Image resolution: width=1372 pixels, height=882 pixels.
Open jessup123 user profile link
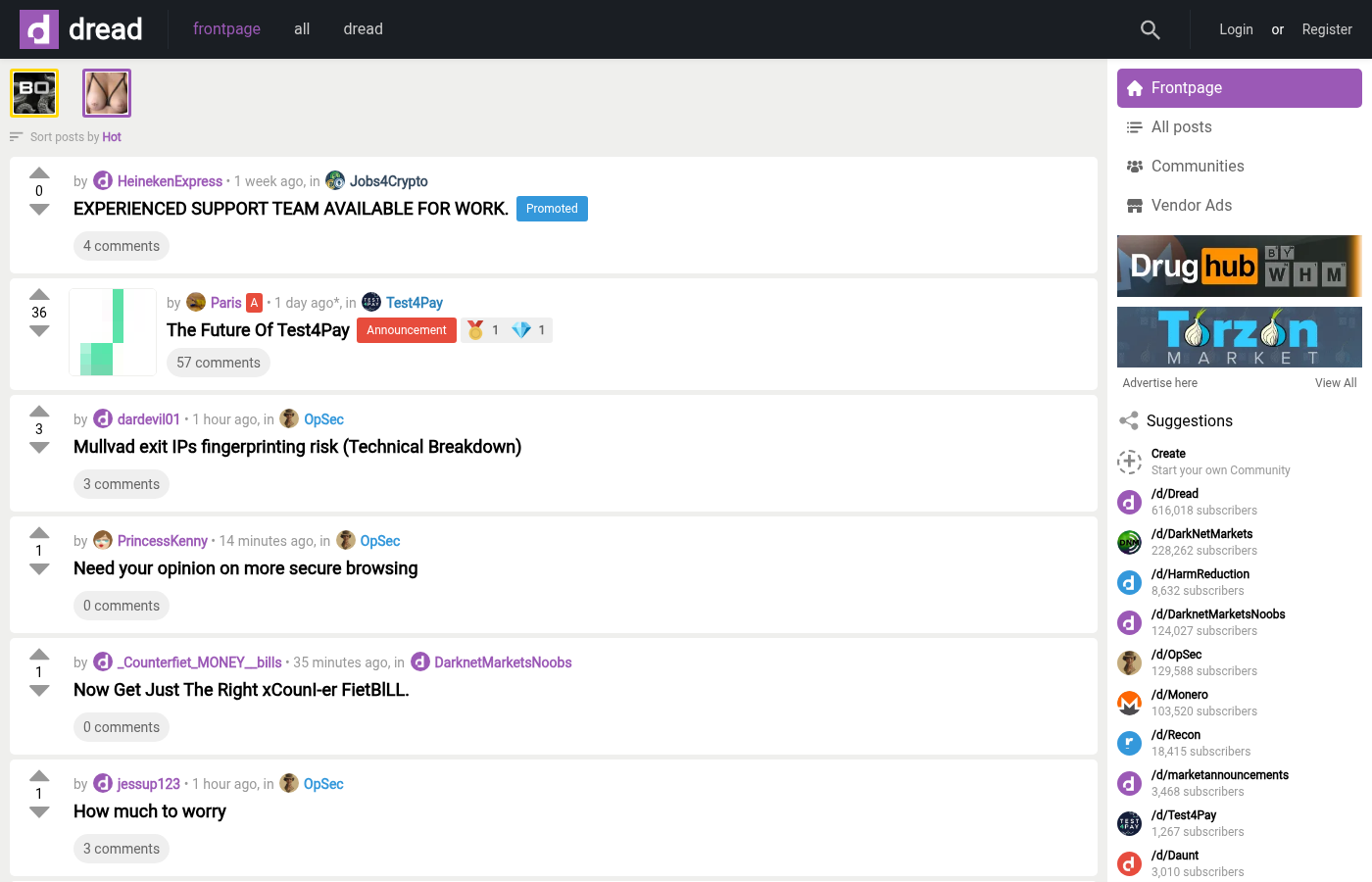[x=149, y=784]
